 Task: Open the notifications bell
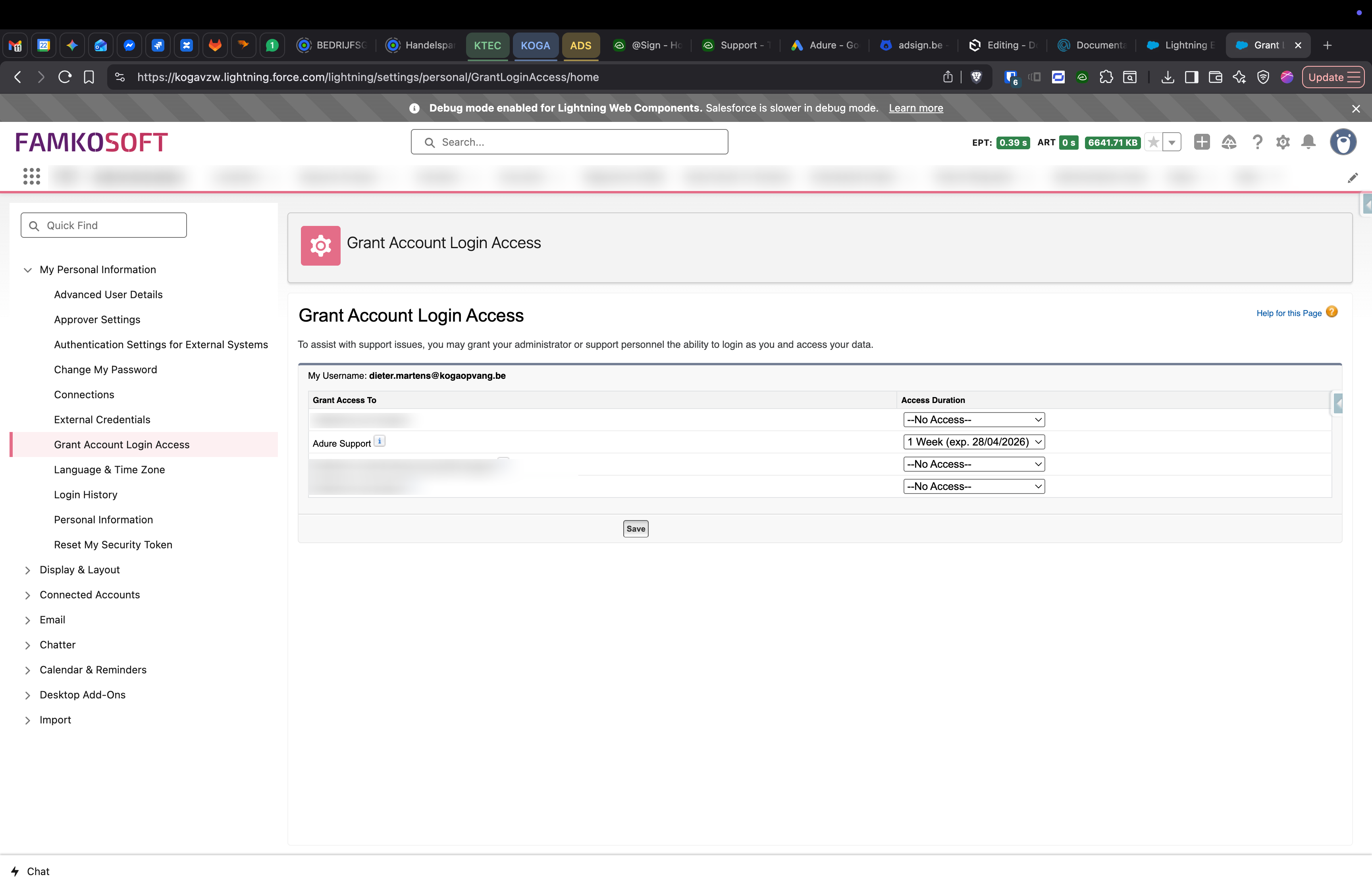click(1308, 142)
